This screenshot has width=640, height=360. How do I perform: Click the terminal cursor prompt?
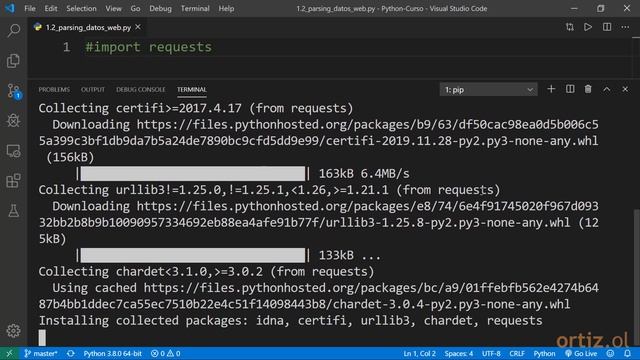42,338
